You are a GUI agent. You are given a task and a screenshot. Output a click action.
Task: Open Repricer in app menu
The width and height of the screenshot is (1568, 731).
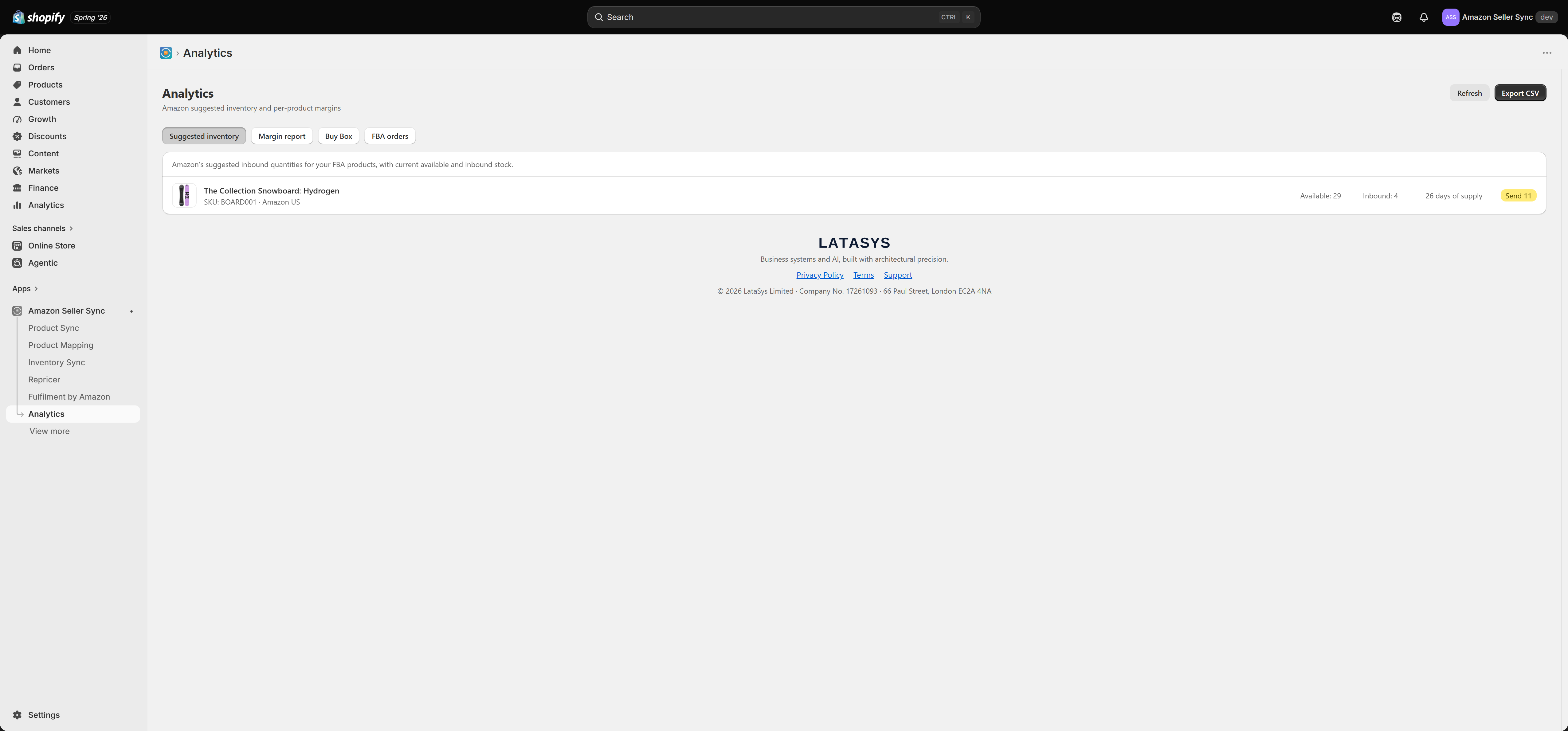click(44, 380)
